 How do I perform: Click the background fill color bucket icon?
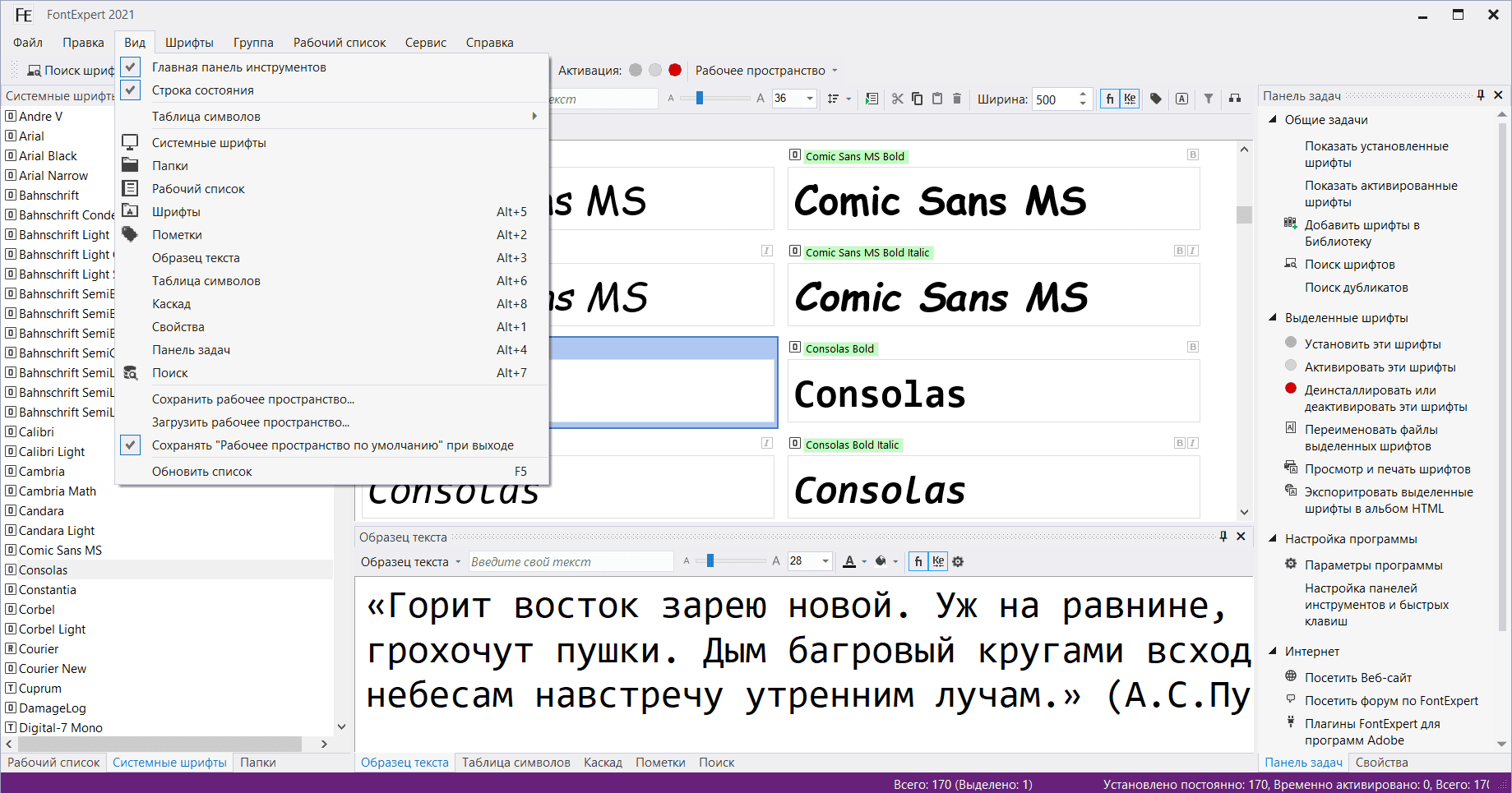(881, 561)
